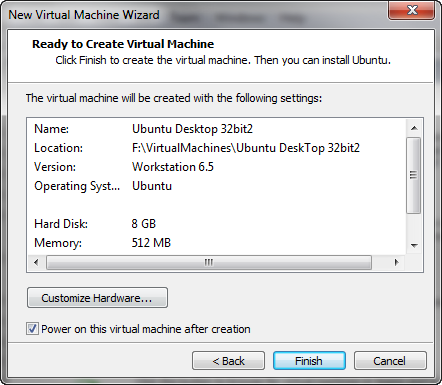Select the Name value Ubuntu Desktop 32bit2

(192, 129)
